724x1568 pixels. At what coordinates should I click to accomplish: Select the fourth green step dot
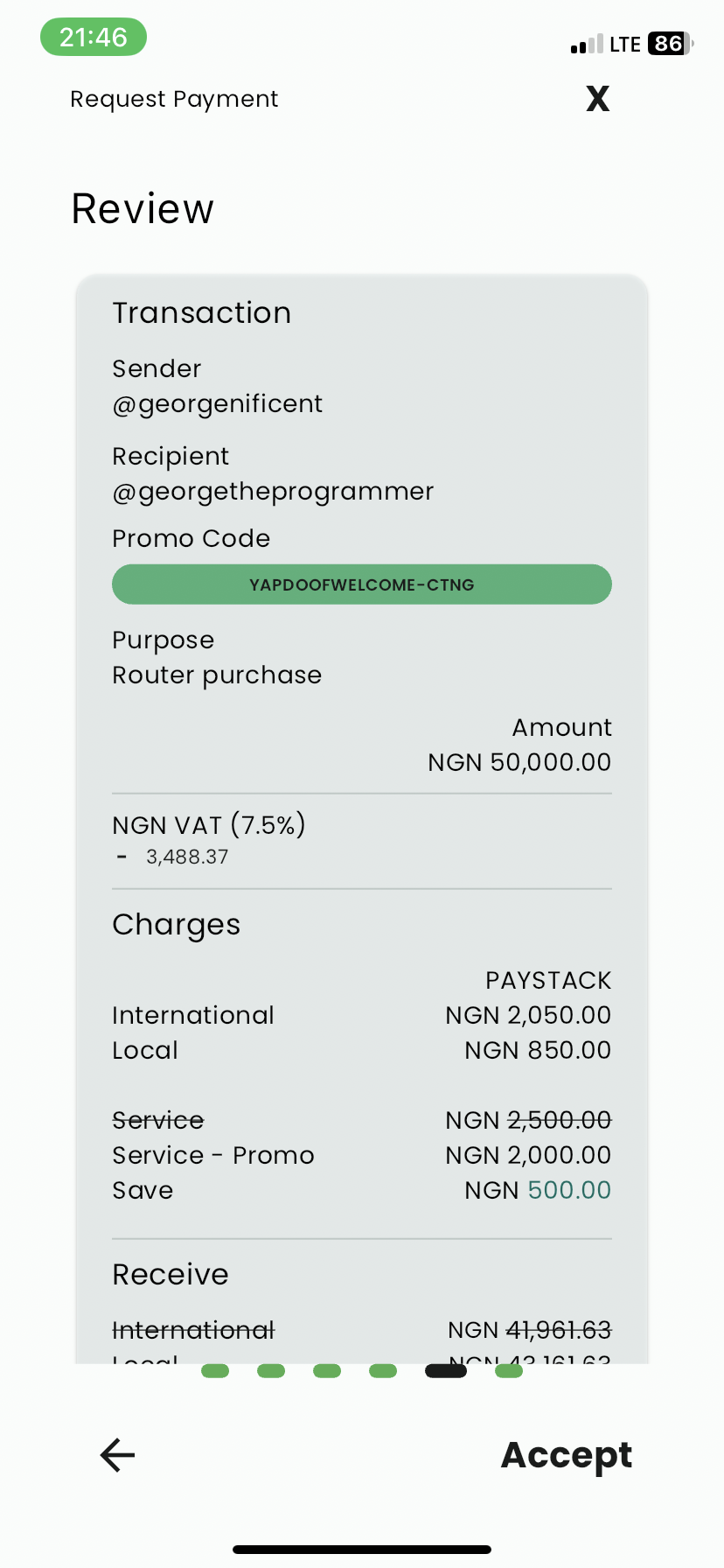pos(383,1371)
